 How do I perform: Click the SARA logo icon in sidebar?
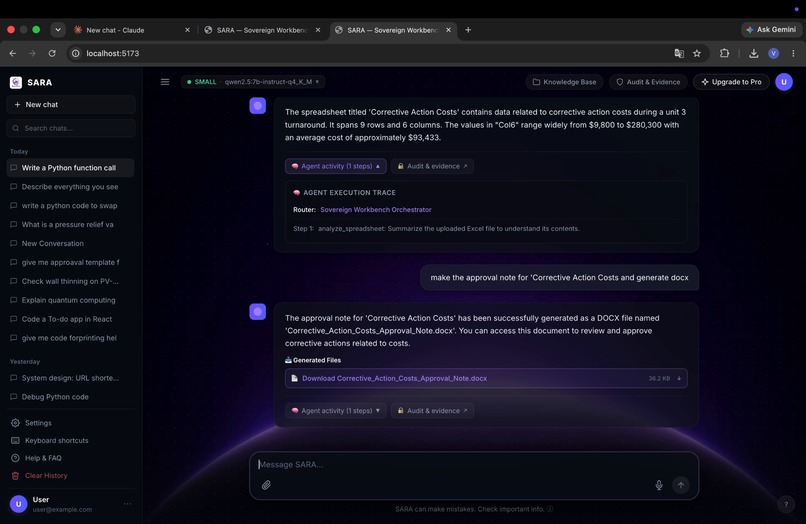(x=16, y=82)
